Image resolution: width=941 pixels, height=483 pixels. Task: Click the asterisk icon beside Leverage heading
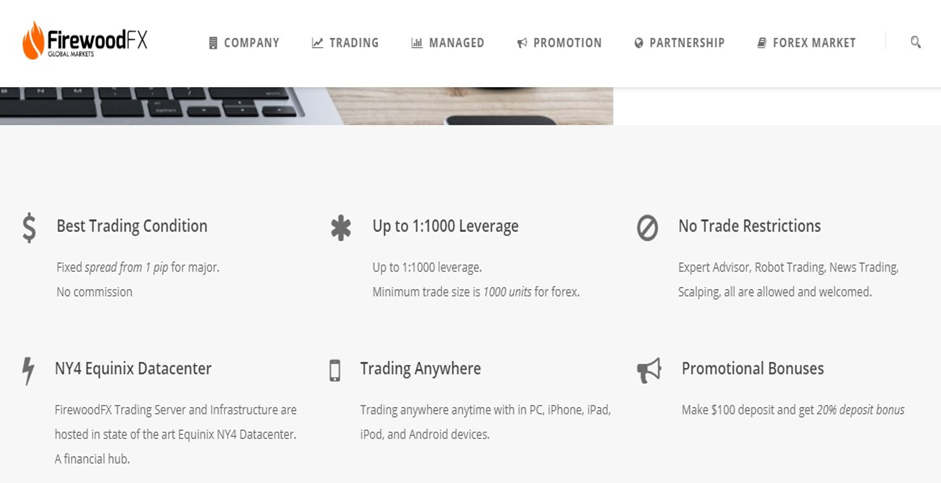(341, 228)
